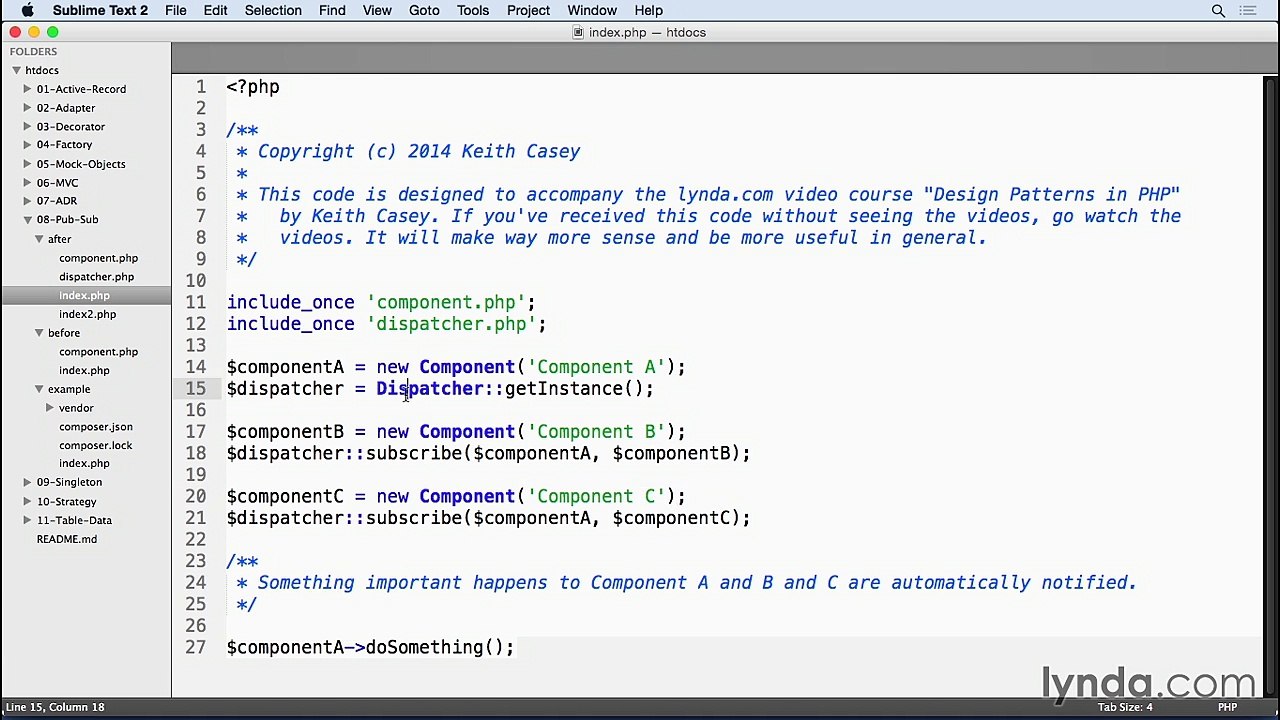The height and width of the screenshot is (720, 1280).
Task: Open the Project menu
Action: [x=528, y=11]
